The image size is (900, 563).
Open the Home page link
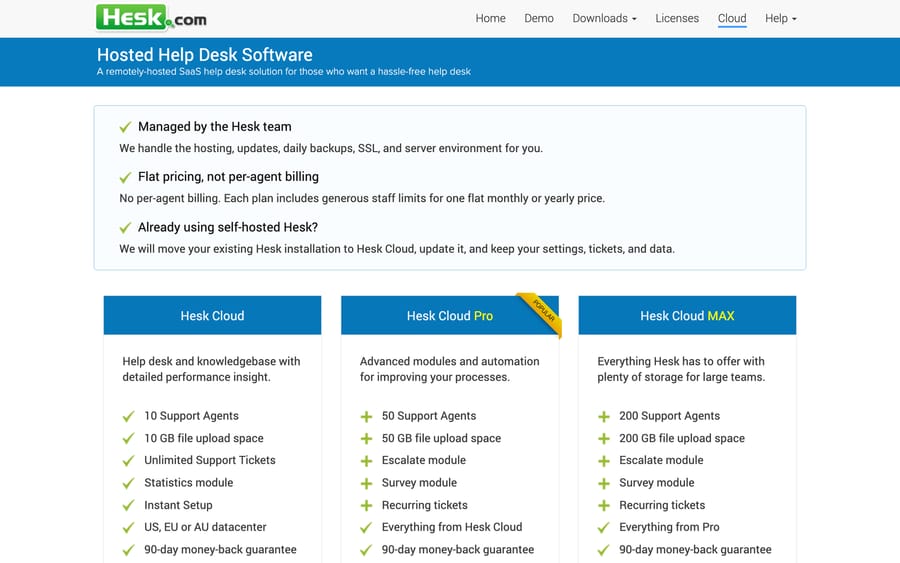tap(490, 18)
